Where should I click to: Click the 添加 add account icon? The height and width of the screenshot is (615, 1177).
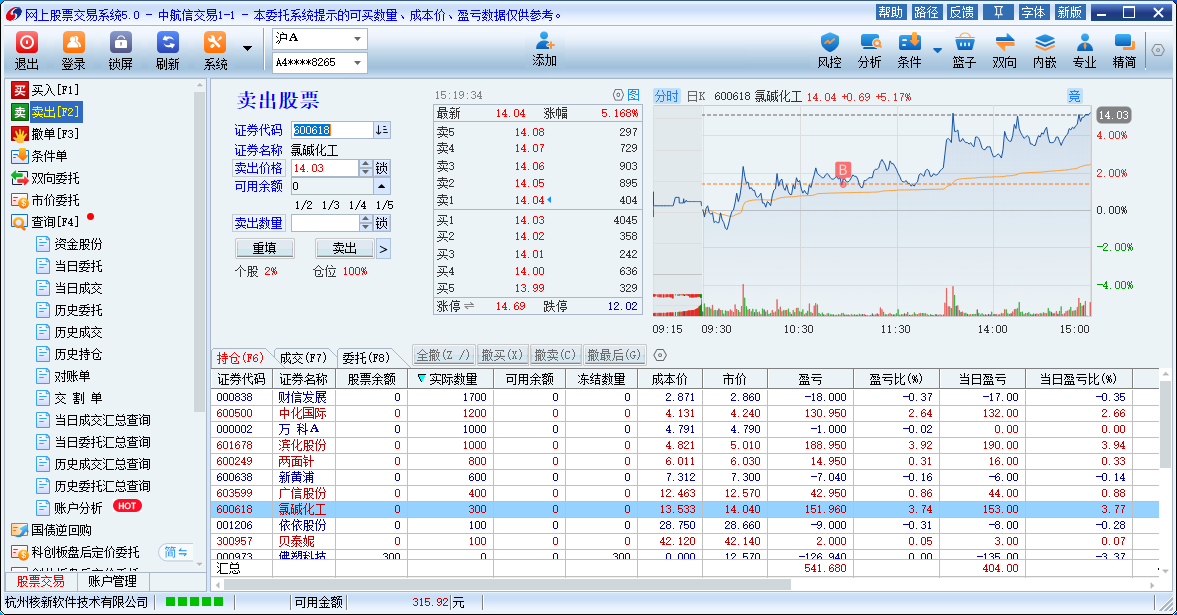tap(544, 50)
